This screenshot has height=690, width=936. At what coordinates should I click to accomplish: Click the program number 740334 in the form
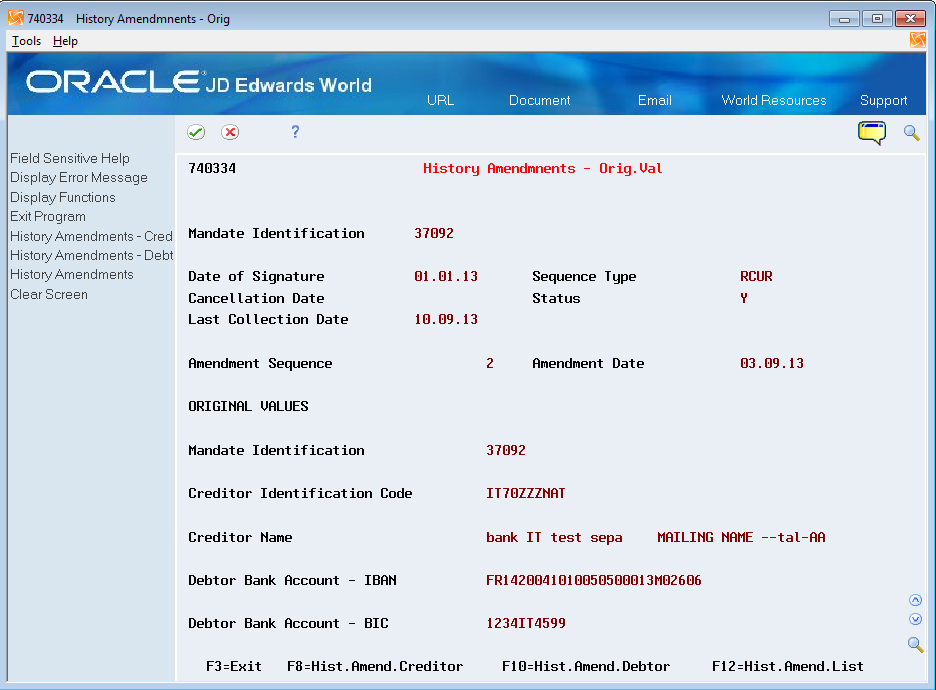(x=212, y=168)
